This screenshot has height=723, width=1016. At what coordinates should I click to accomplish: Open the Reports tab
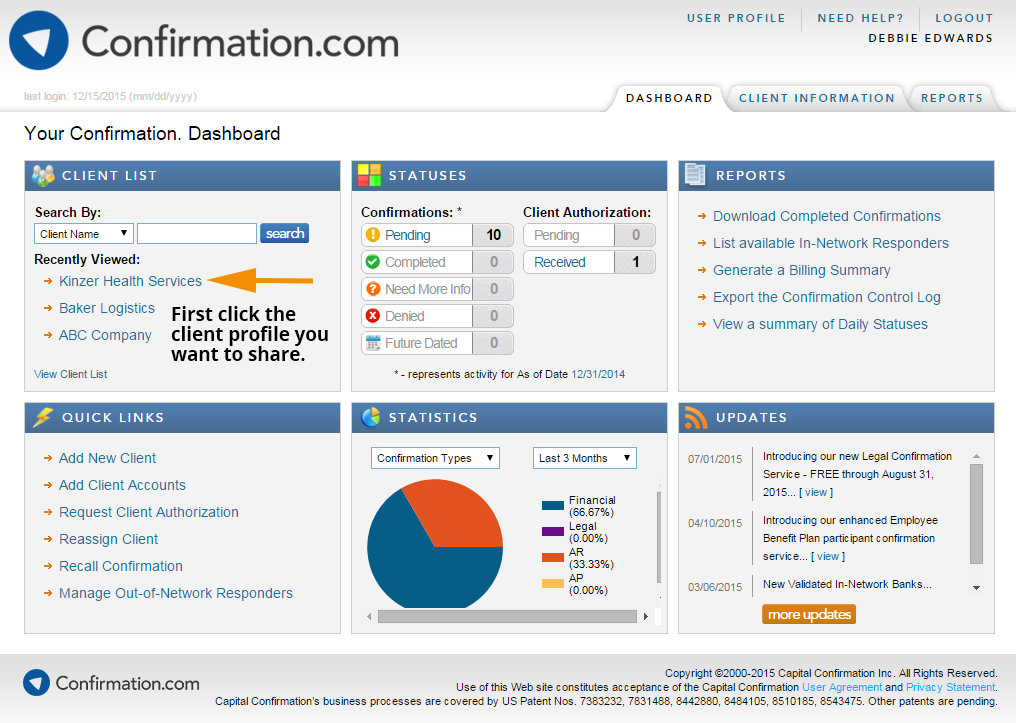(951, 97)
